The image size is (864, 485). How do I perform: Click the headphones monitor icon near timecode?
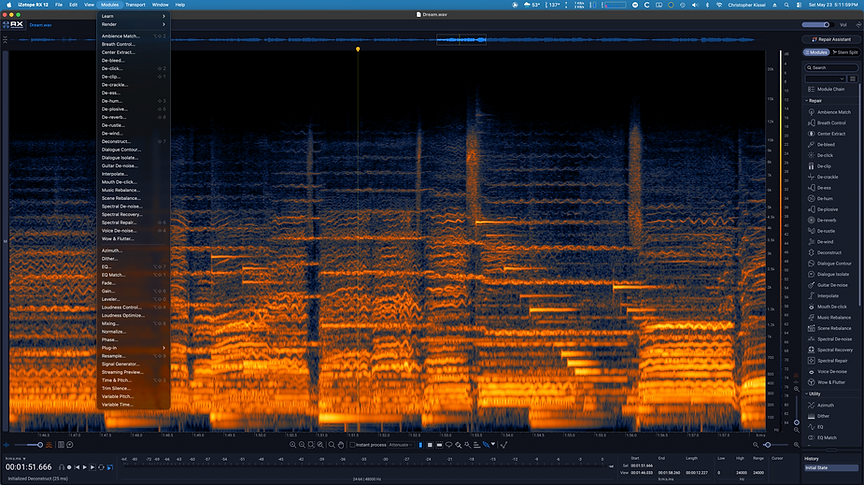click(62, 467)
